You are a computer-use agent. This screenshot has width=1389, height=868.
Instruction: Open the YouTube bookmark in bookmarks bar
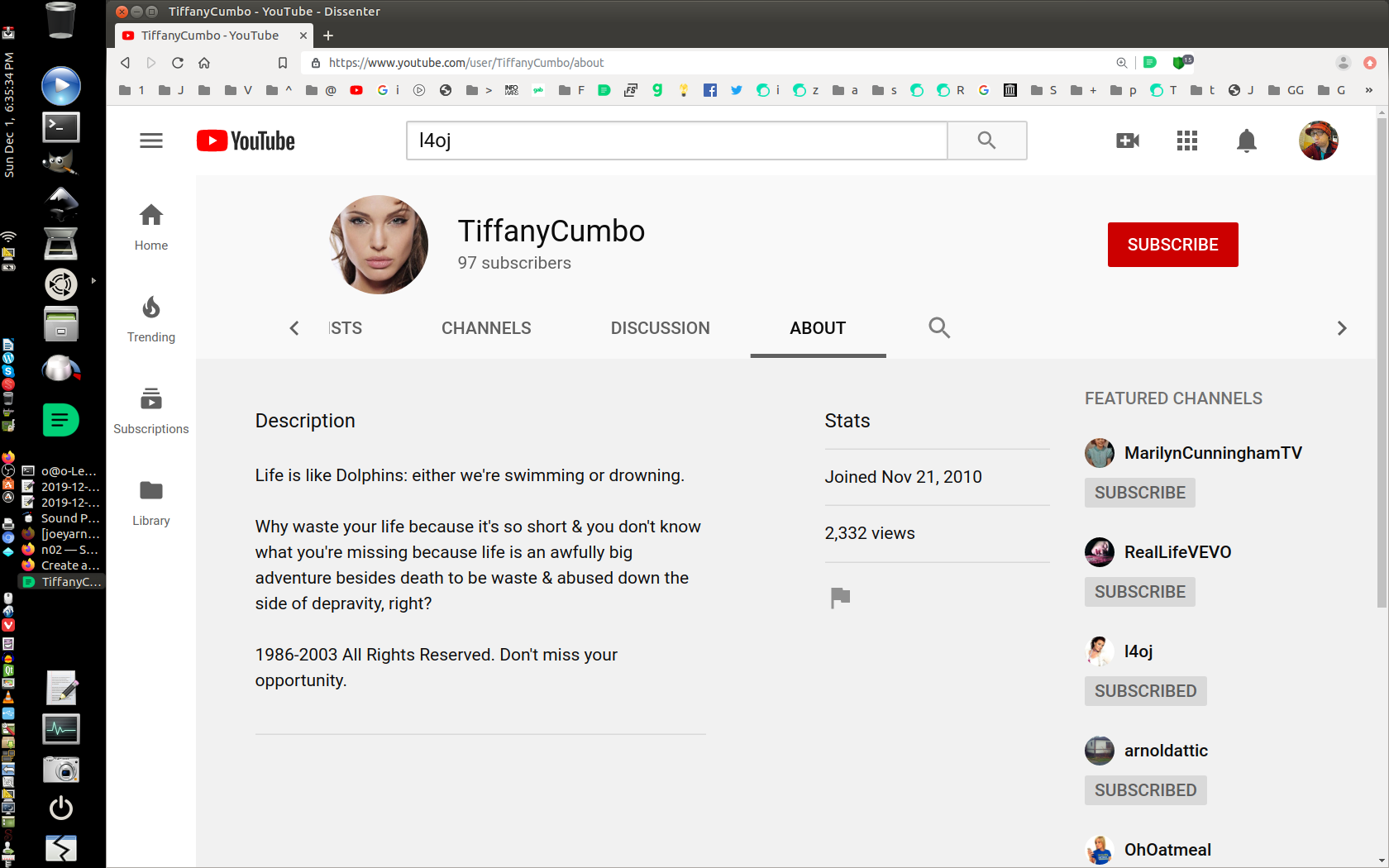click(x=356, y=90)
